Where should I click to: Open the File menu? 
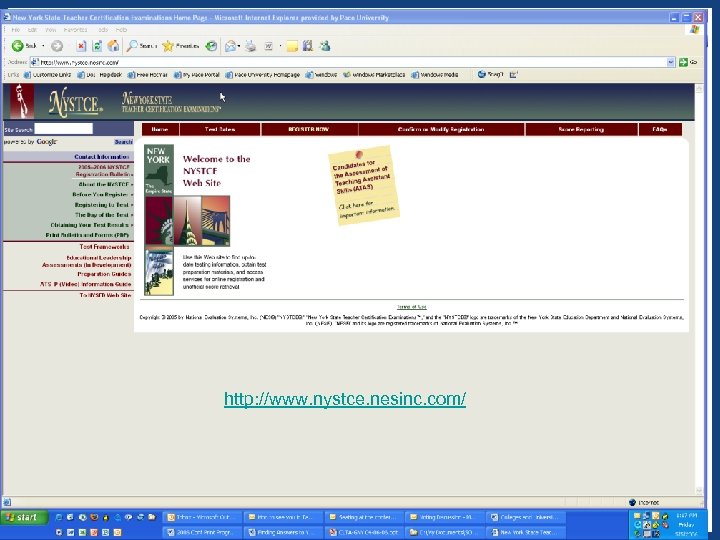[15, 30]
